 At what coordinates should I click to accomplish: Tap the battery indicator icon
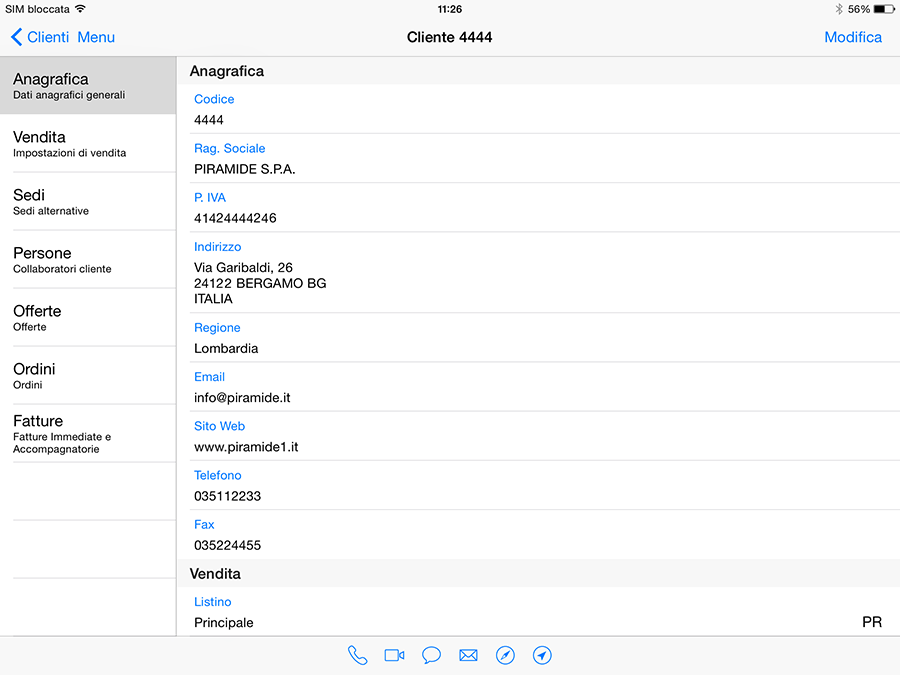click(x=884, y=9)
